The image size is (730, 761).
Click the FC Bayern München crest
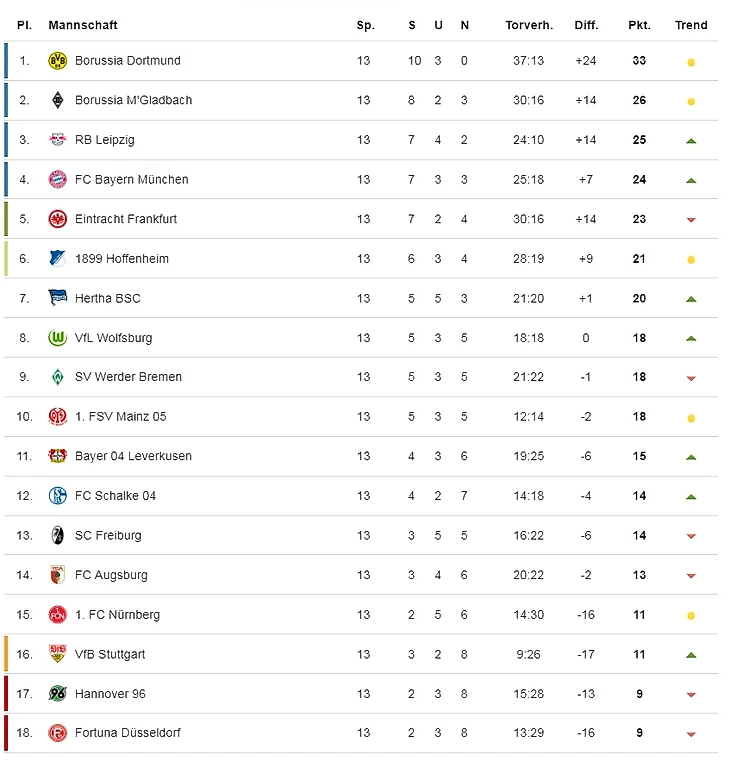(57, 180)
